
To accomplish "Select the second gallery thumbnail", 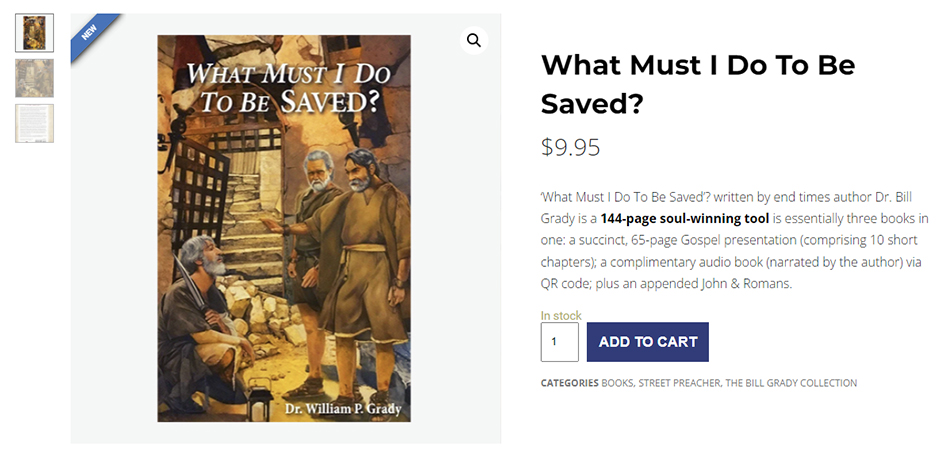I will 34,78.
